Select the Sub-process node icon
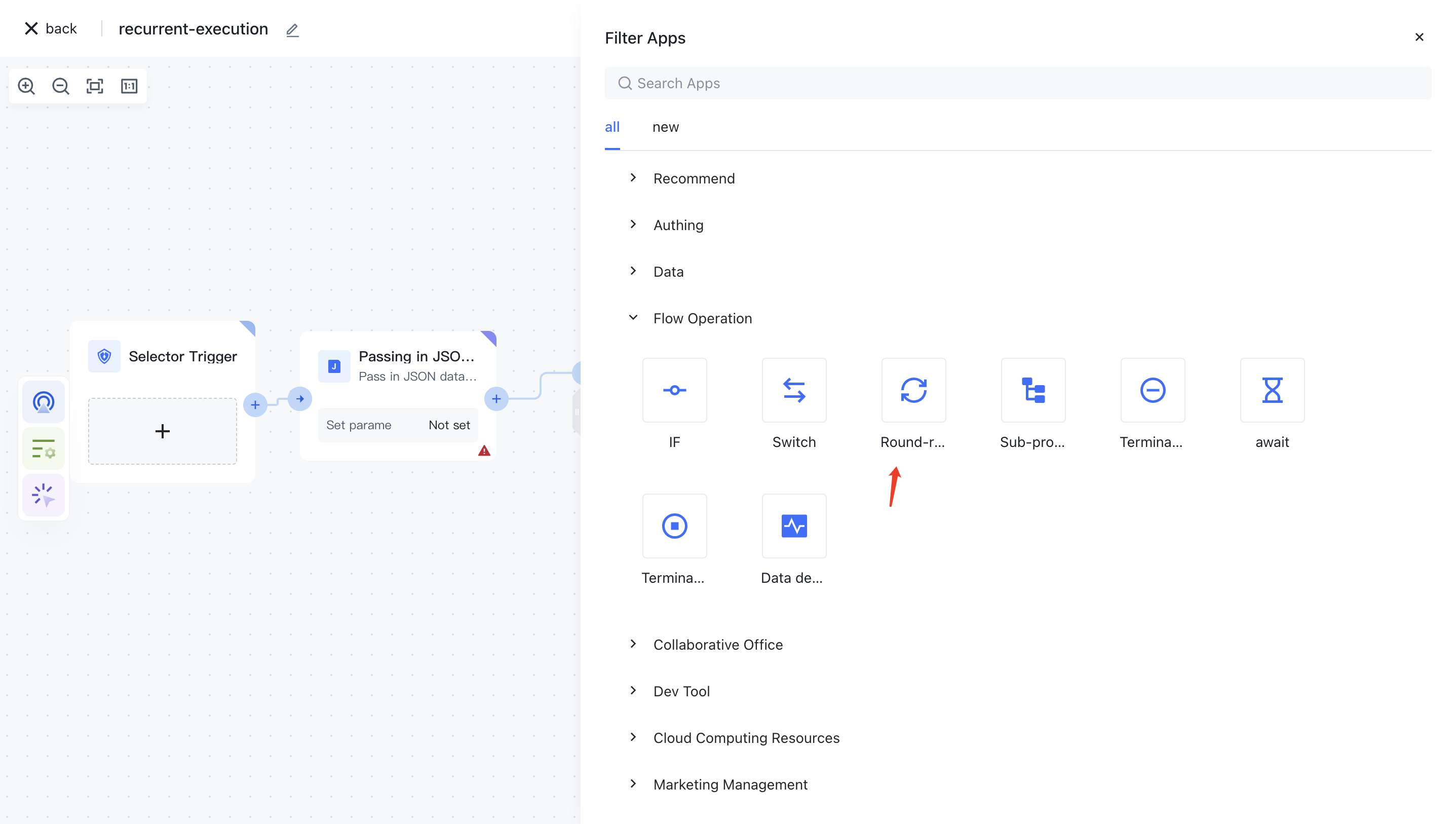 tap(1033, 391)
